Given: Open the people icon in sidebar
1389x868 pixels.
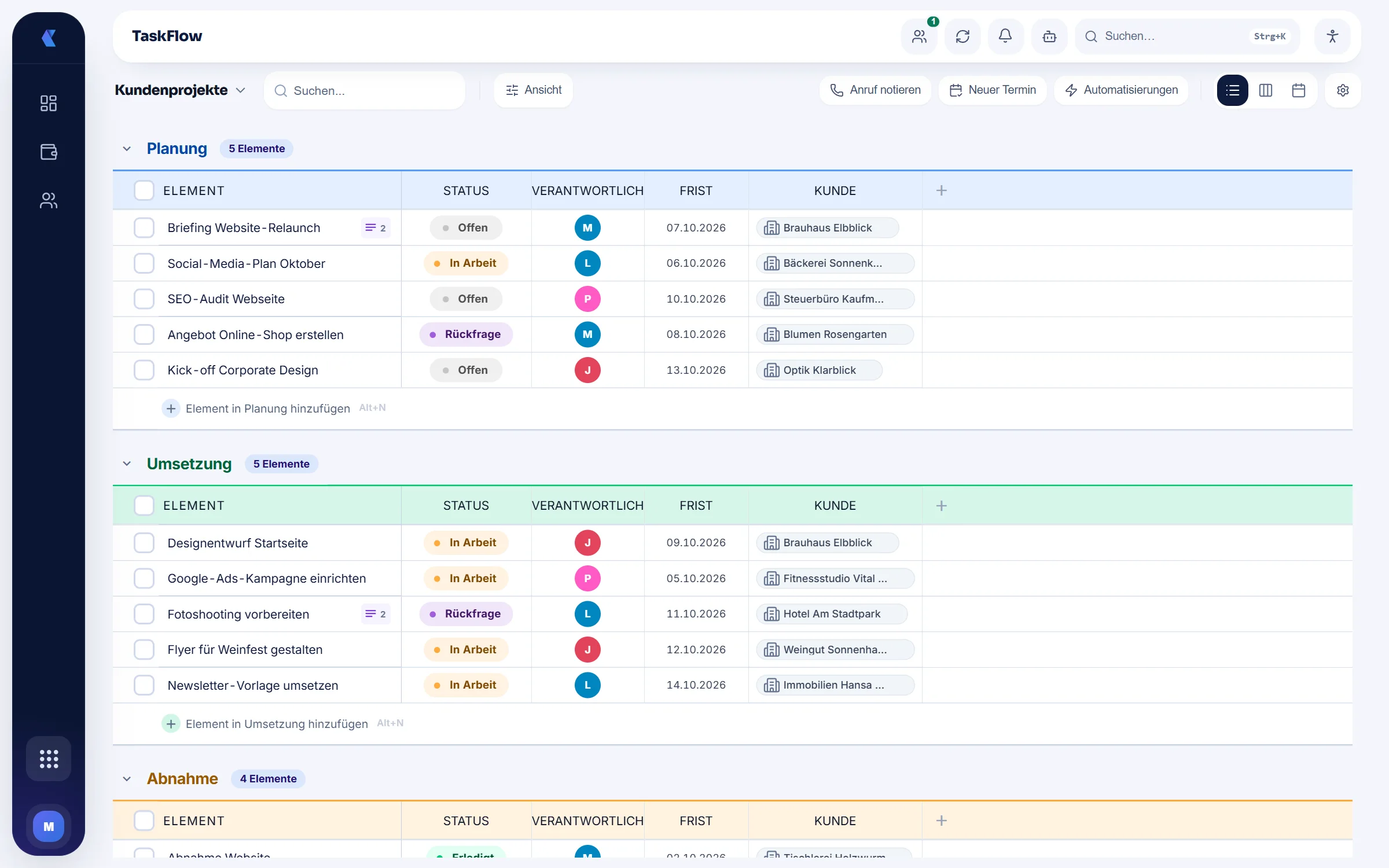Looking at the screenshot, I should tap(49, 200).
